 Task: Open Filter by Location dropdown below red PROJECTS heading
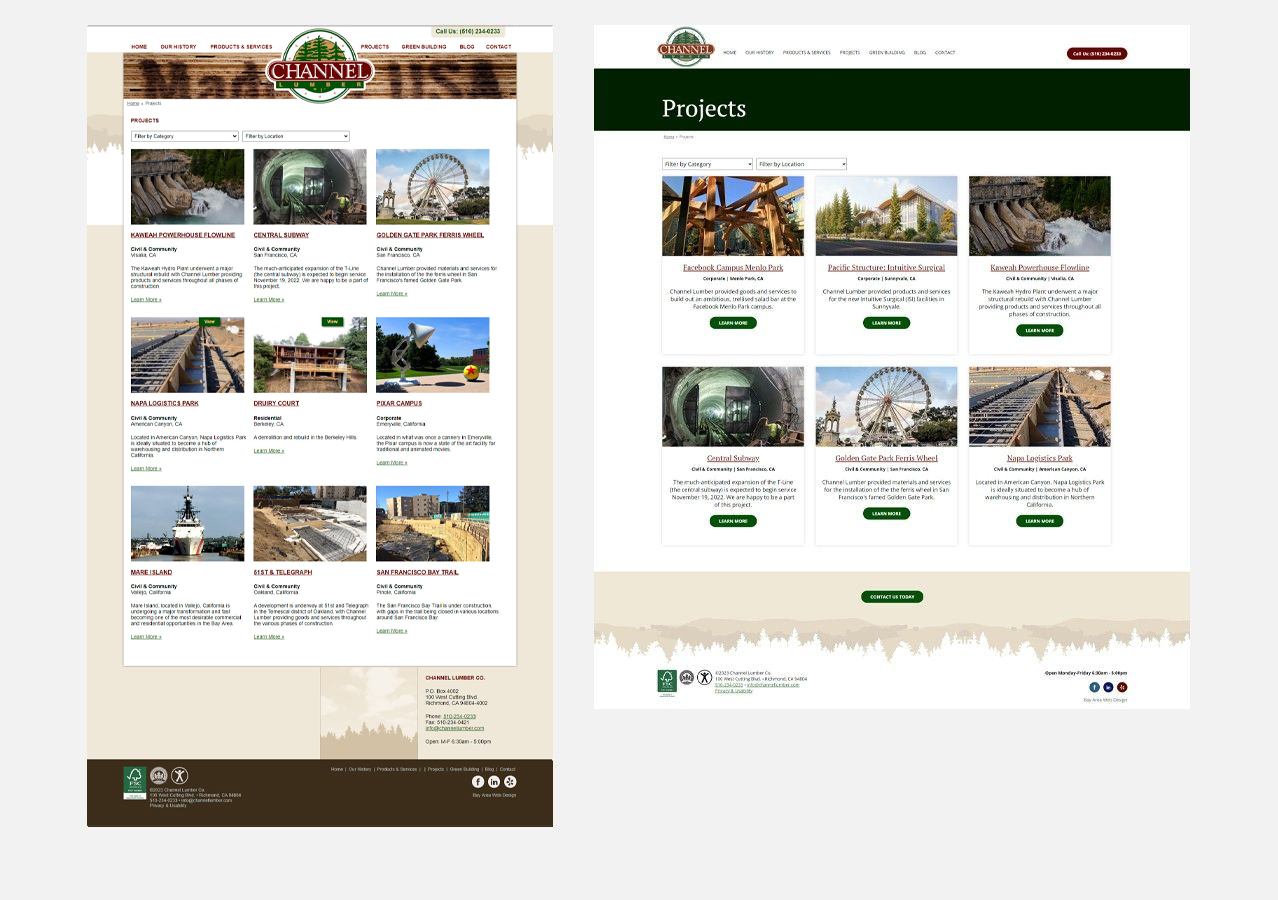coord(296,136)
